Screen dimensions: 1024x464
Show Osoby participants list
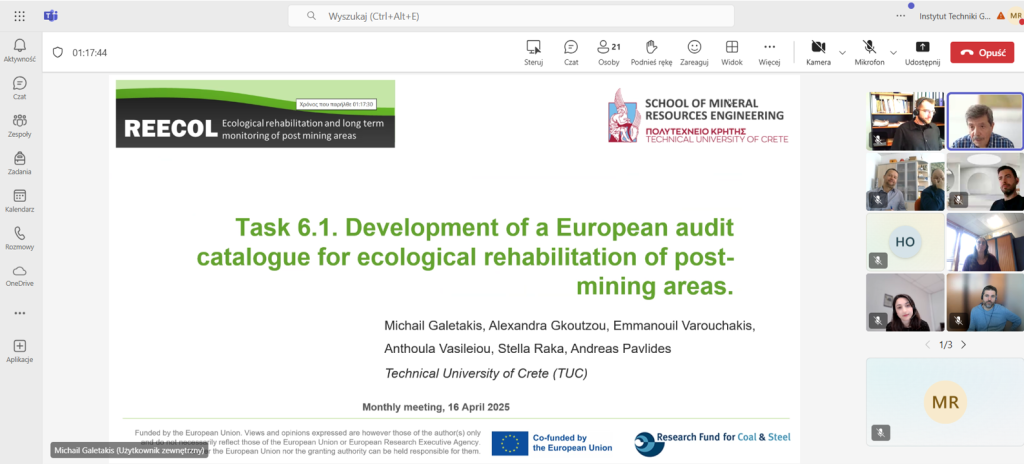tap(609, 52)
